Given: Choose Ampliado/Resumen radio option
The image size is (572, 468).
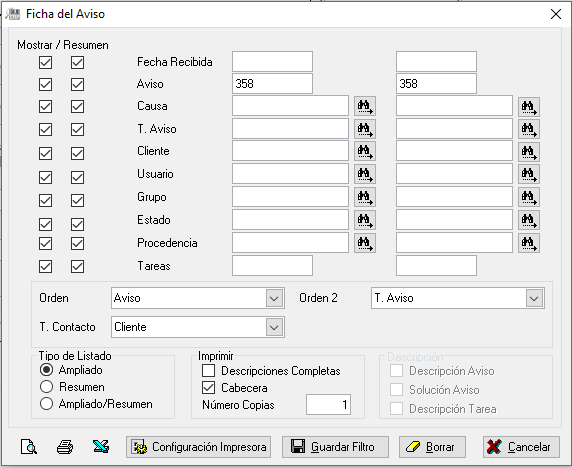Looking at the screenshot, I should coord(46,404).
